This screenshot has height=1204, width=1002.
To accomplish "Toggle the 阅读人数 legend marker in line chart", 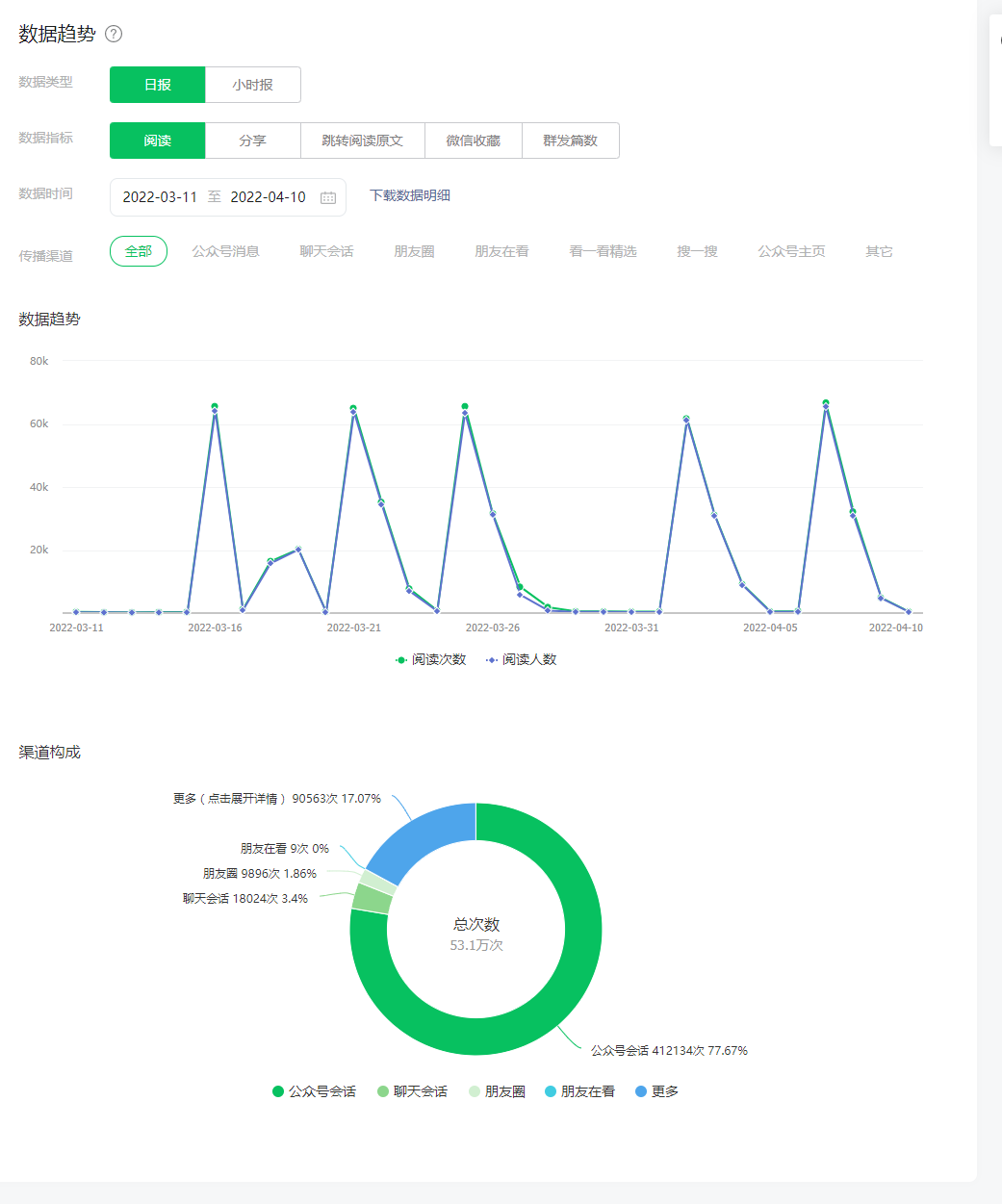I will (492, 659).
